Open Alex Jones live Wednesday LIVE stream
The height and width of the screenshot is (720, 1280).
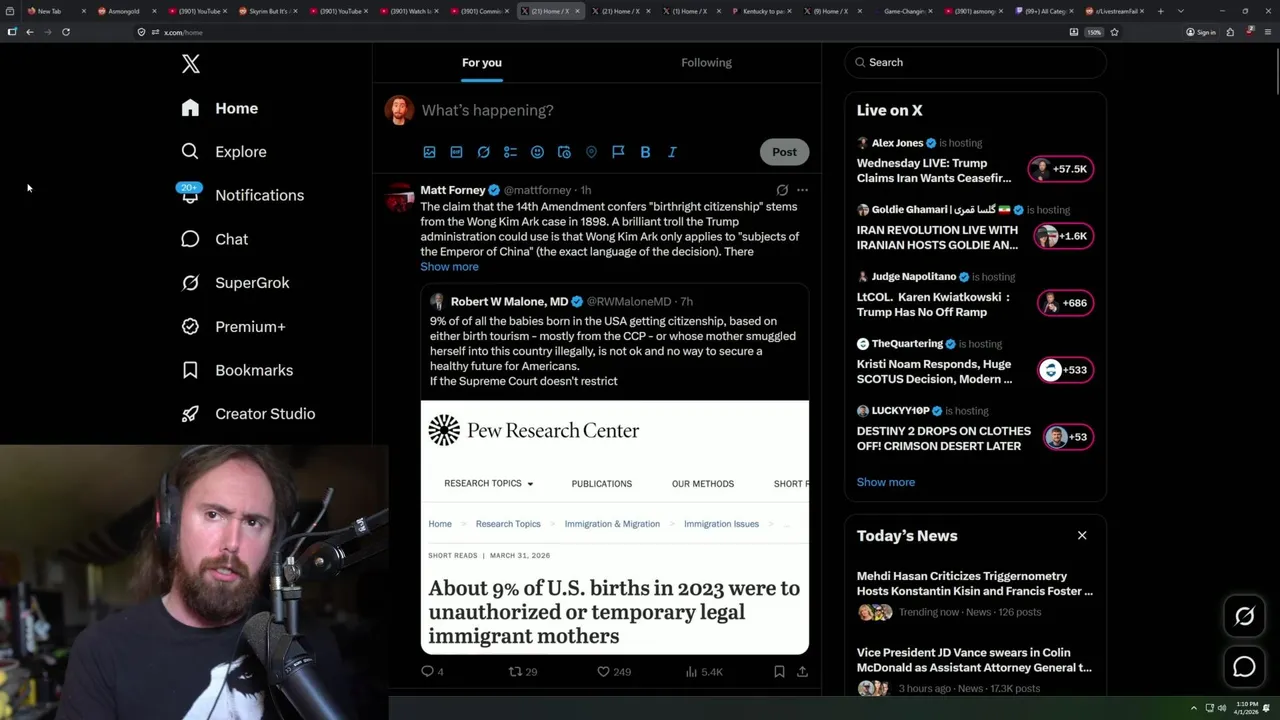click(x=933, y=170)
